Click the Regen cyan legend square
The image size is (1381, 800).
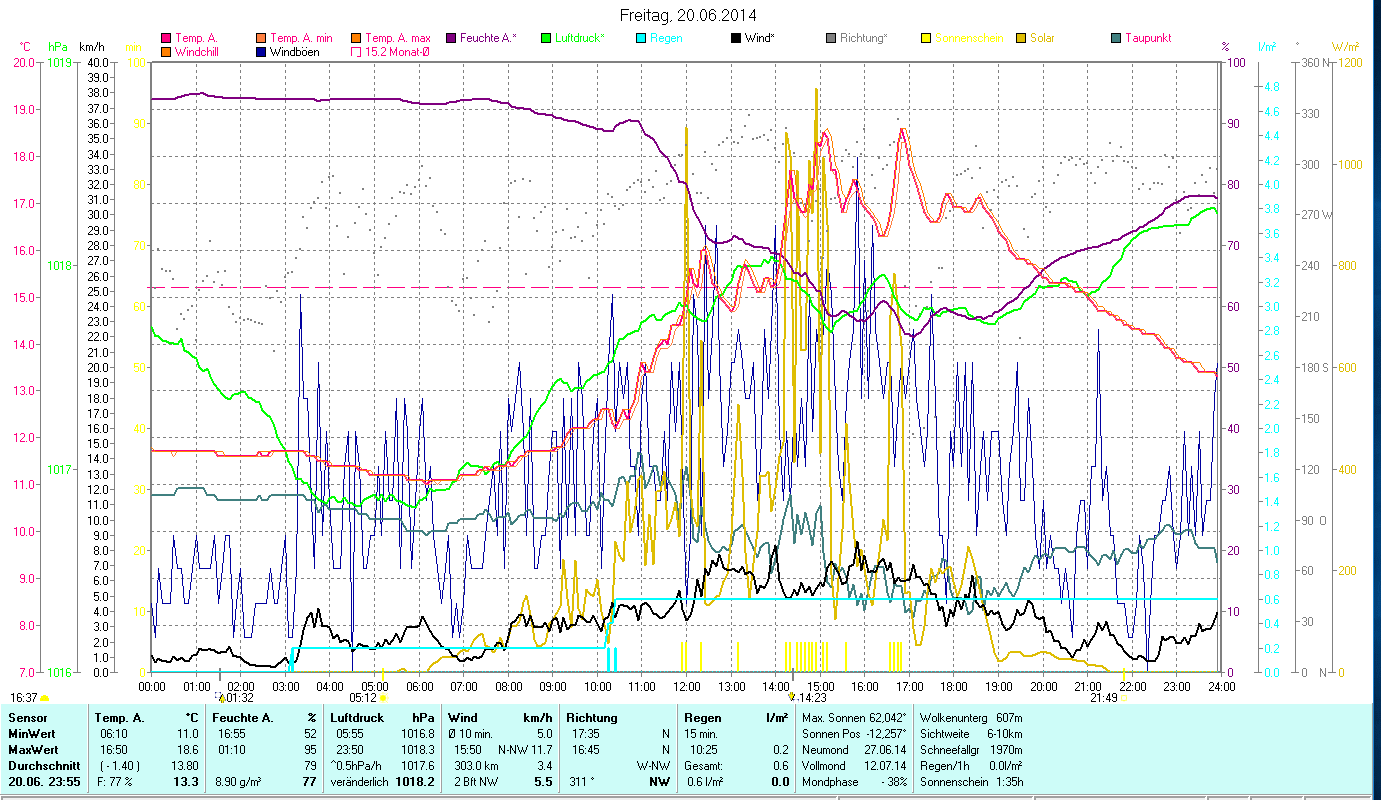point(641,38)
